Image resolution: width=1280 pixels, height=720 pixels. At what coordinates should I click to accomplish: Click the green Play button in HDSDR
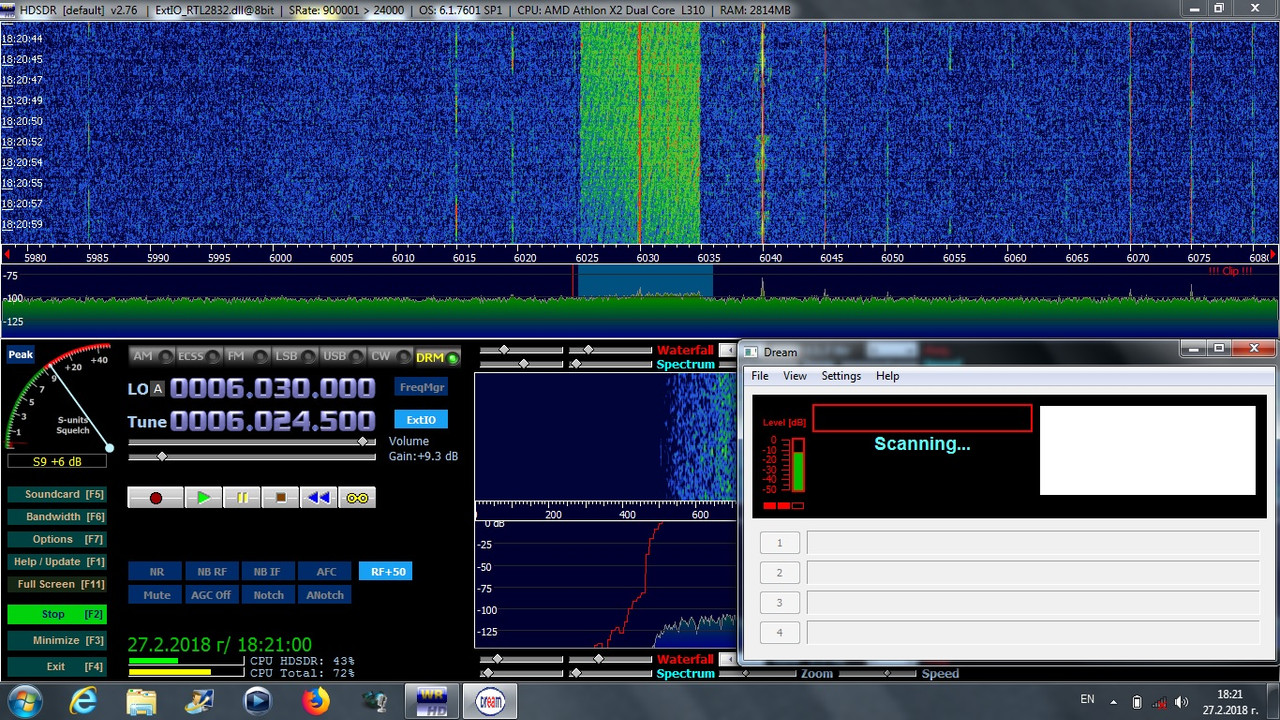tap(204, 497)
